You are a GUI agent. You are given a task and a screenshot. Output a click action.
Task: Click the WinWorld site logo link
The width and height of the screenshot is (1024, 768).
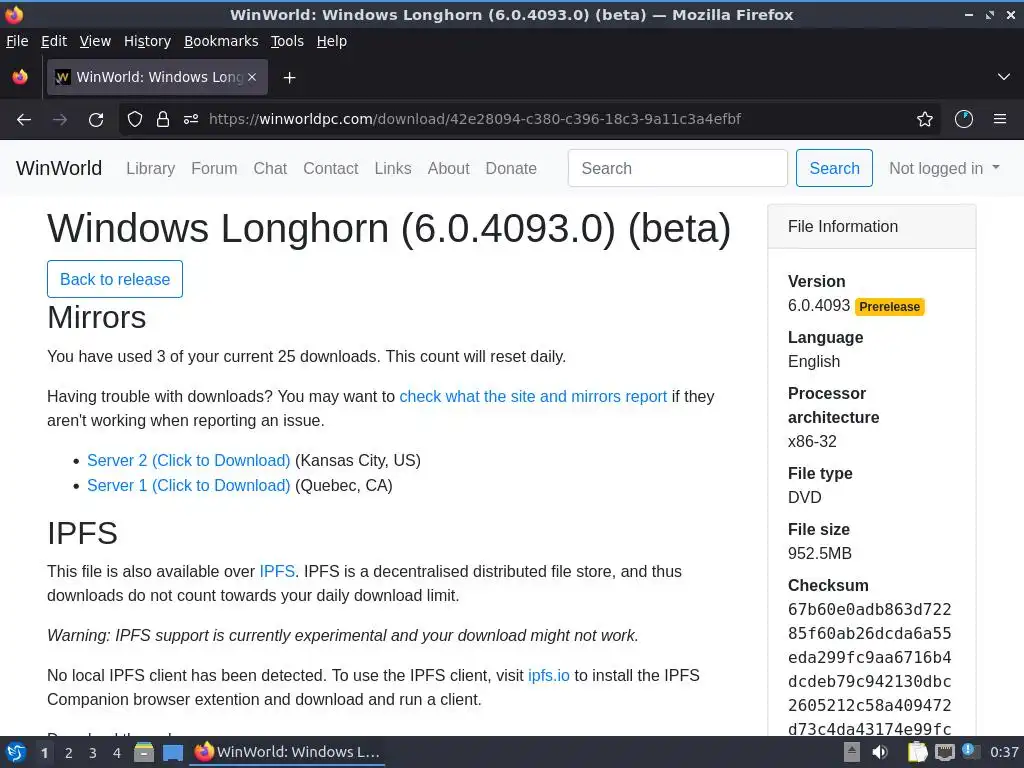[59, 168]
